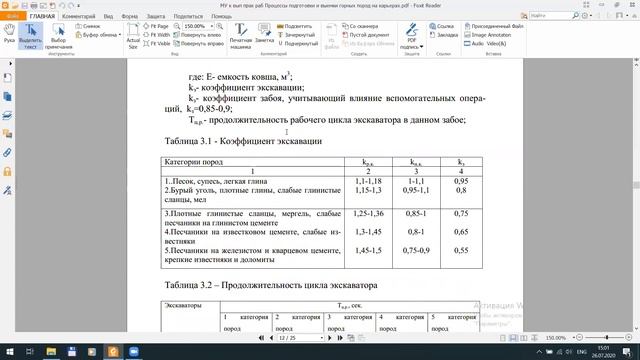640x360 pixels.
Task: Rotate the page right (Повернуть вправо)
Action: (199, 43)
